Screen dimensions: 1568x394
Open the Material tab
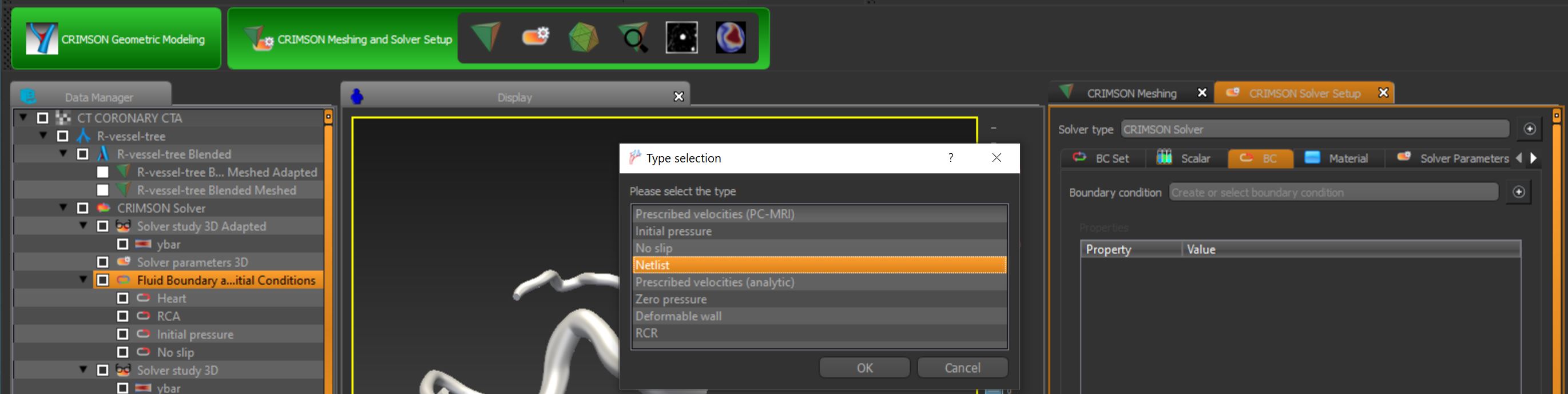[x=1338, y=158]
